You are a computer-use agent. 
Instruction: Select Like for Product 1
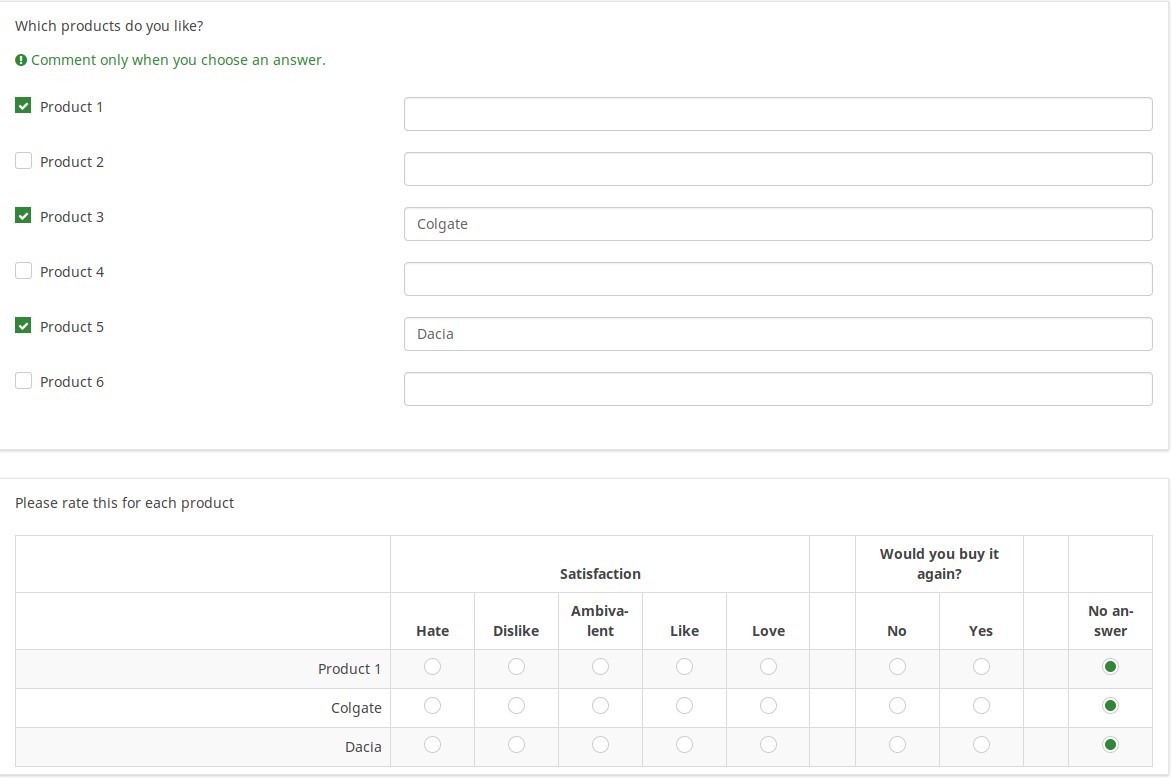(x=684, y=667)
